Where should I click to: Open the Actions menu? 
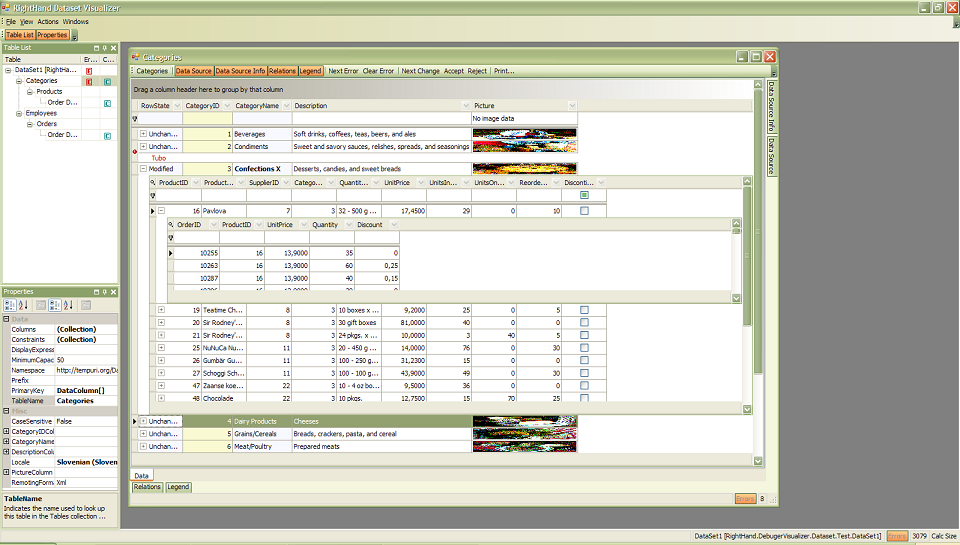coord(48,21)
